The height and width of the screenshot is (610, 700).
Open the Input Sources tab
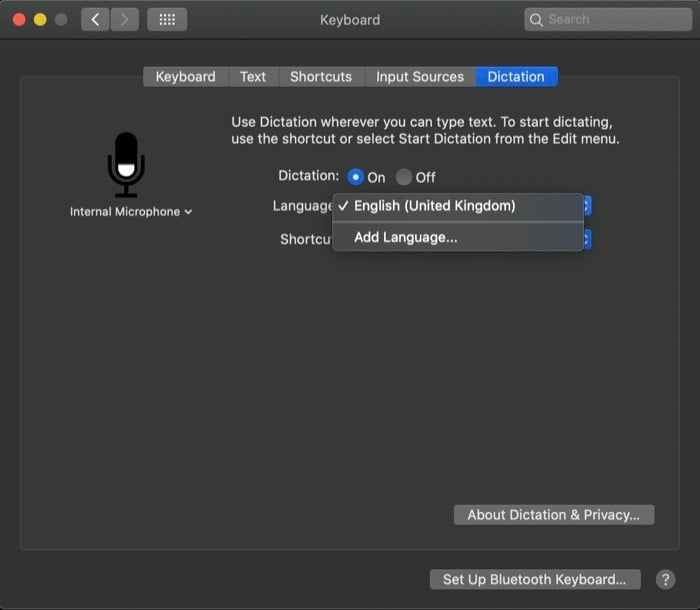click(x=420, y=77)
